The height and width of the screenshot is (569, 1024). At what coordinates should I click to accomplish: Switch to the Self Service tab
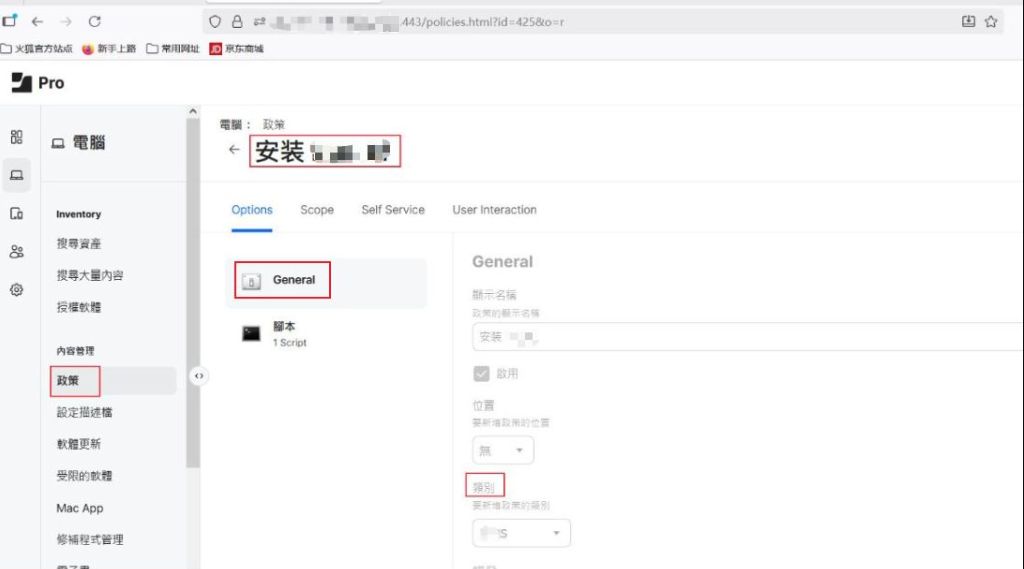[x=393, y=210]
